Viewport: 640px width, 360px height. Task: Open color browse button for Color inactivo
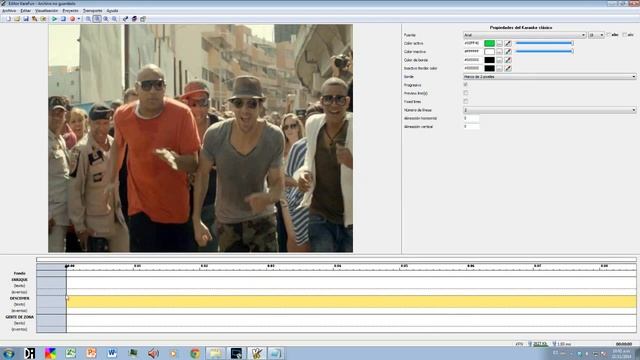[x=499, y=51]
